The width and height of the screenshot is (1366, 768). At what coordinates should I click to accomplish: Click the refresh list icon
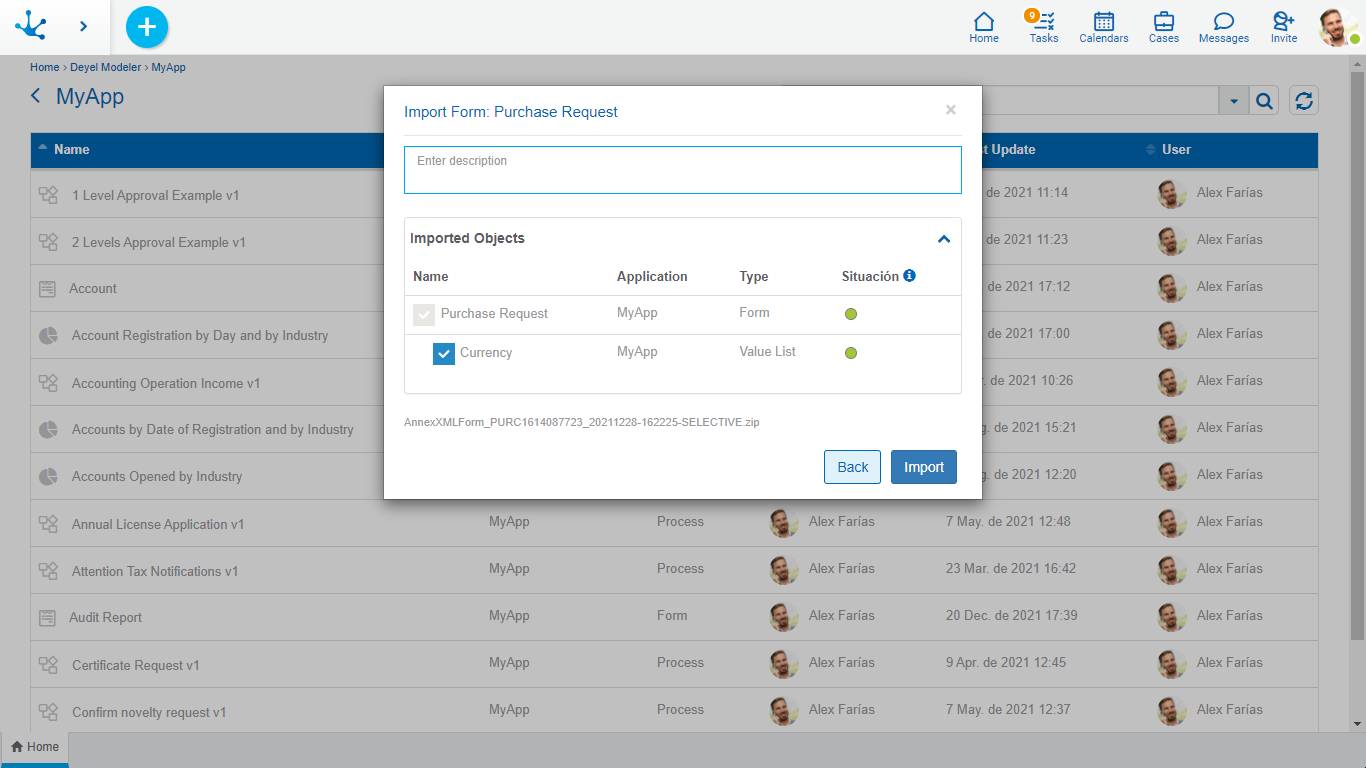point(1303,100)
